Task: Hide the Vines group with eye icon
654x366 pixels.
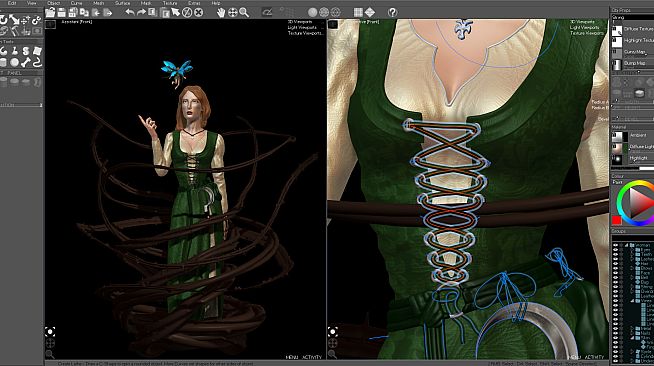Action: [x=615, y=301]
